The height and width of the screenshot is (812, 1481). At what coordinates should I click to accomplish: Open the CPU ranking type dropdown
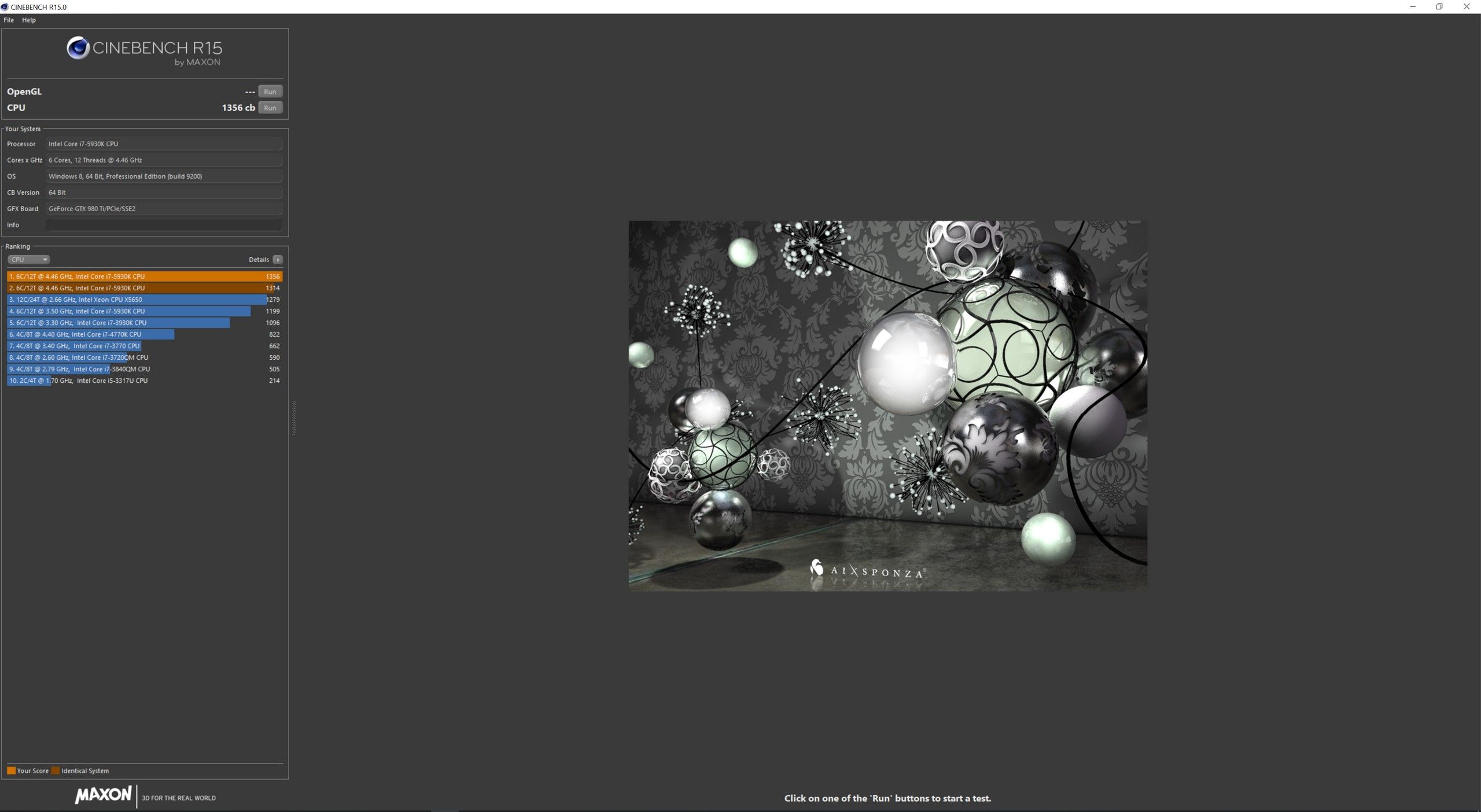[28, 260]
